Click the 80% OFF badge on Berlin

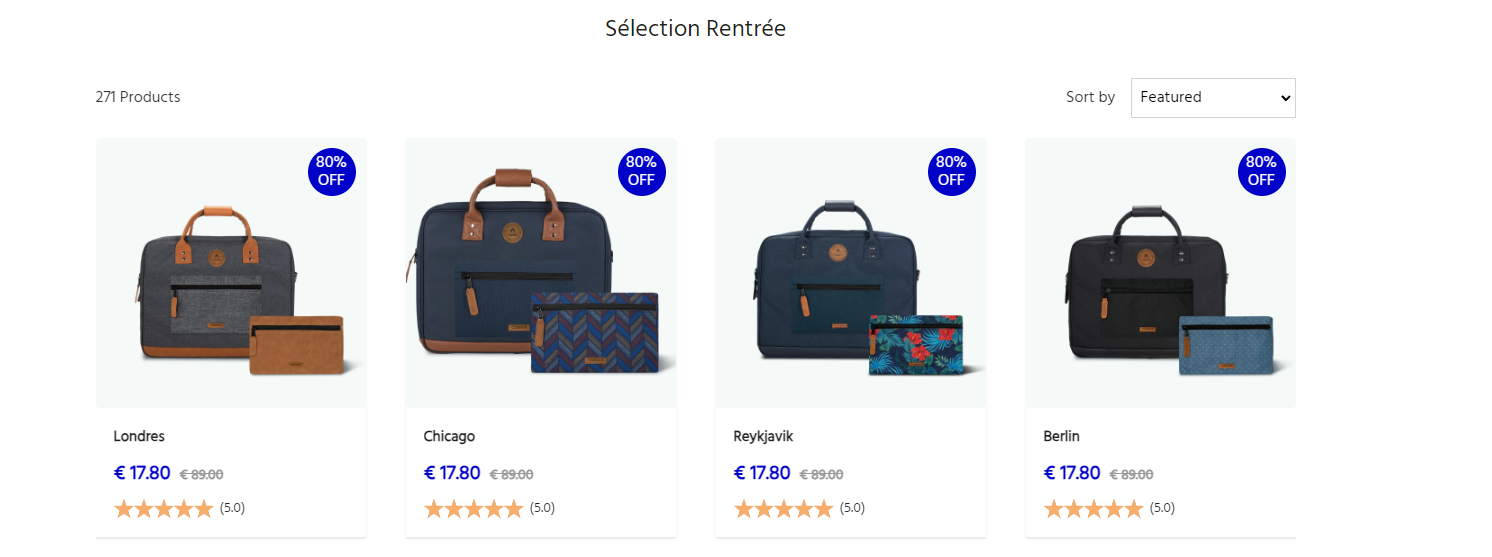click(1262, 171)
